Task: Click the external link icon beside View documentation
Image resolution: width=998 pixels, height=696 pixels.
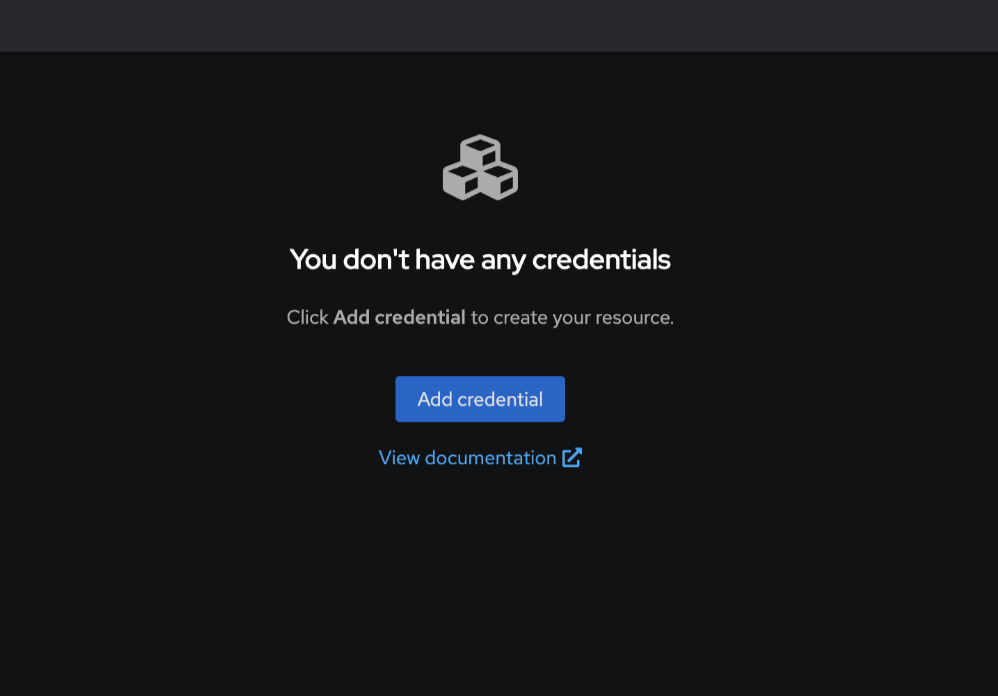Action: [572, 457]
